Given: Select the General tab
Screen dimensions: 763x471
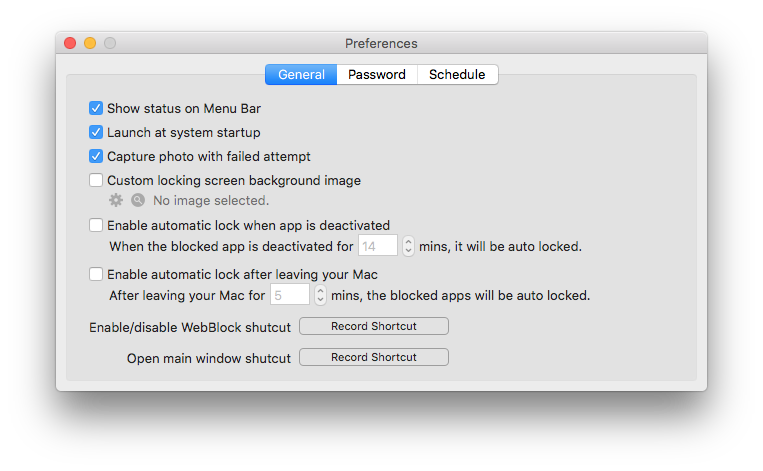Looking at the screenshot, I should click(x=301, y=74).
